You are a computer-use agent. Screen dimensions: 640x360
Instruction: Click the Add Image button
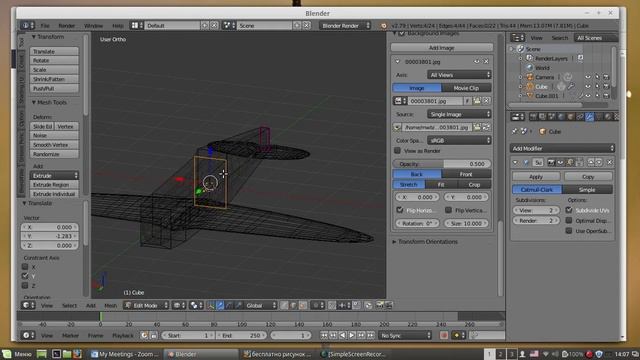click(442, 48)
